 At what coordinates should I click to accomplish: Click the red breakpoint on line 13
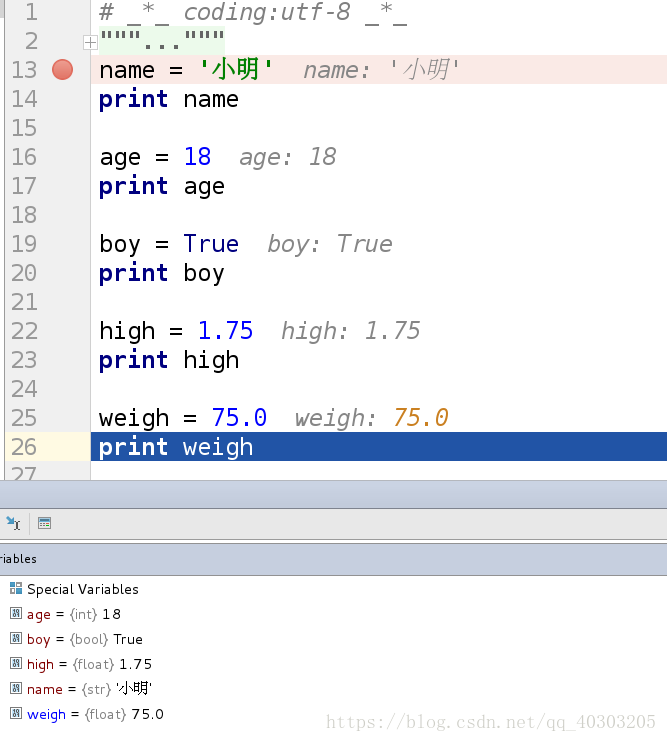62,70
